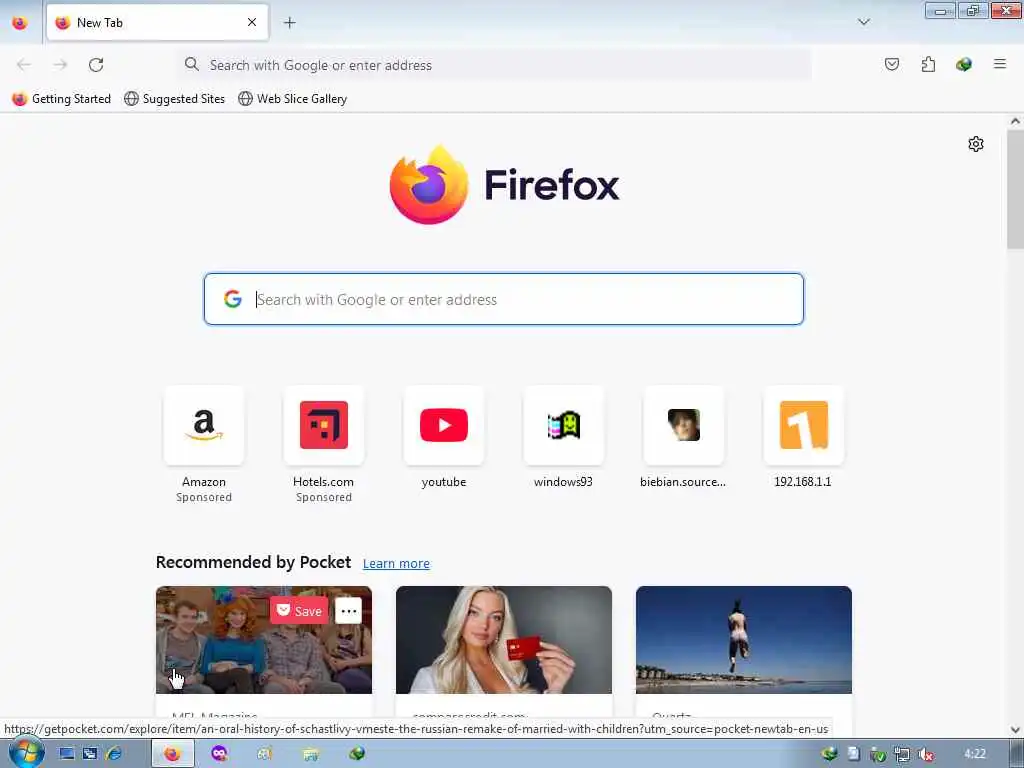The image size is (1024, 768).
Task: Open the Suggested Sites bookmark
Action: (x=174, y=99)
